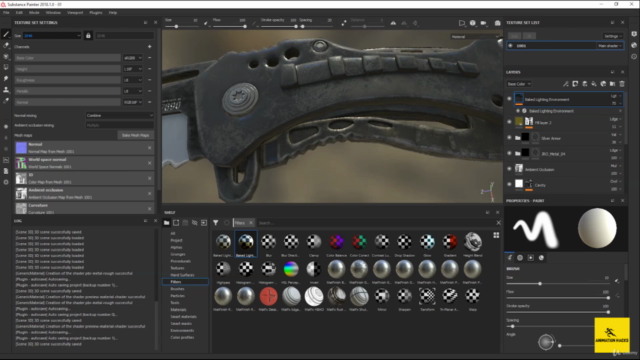Open Settings dropdown in Texture Set List
Image resolution: width=640 pixels, height=360 pixels.
[613, 36]
